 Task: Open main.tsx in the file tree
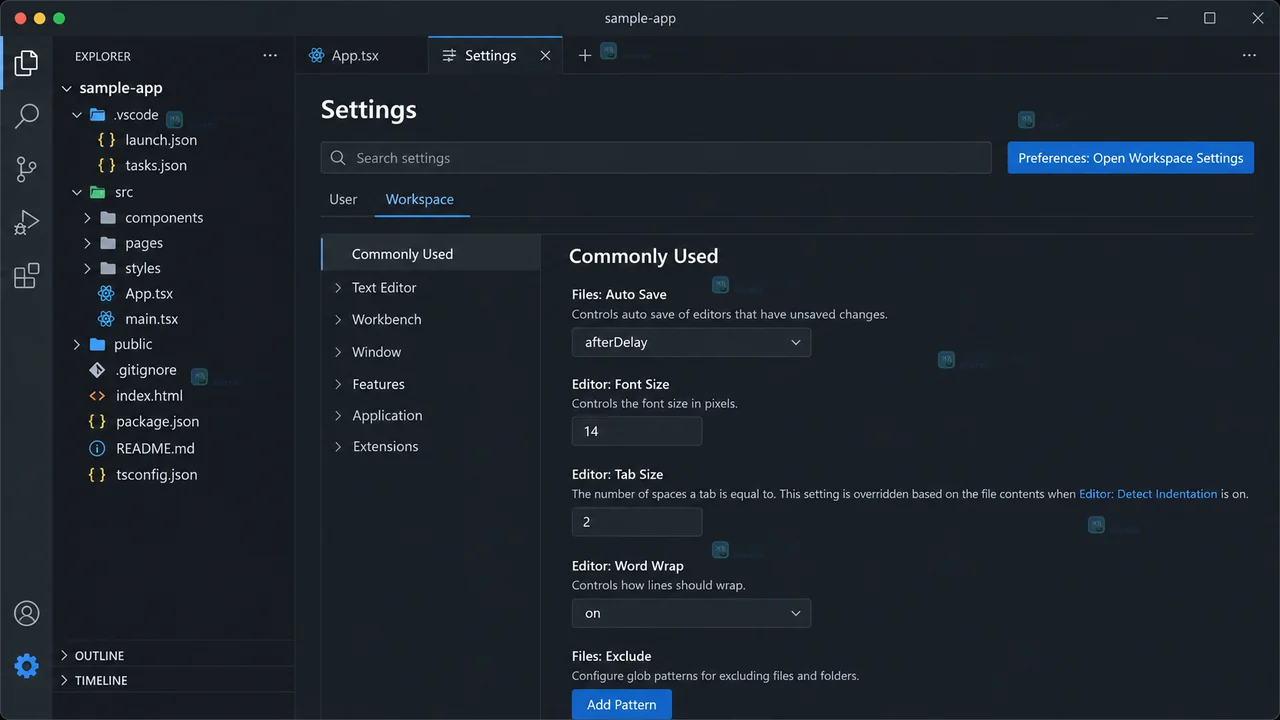click(151, 319)
